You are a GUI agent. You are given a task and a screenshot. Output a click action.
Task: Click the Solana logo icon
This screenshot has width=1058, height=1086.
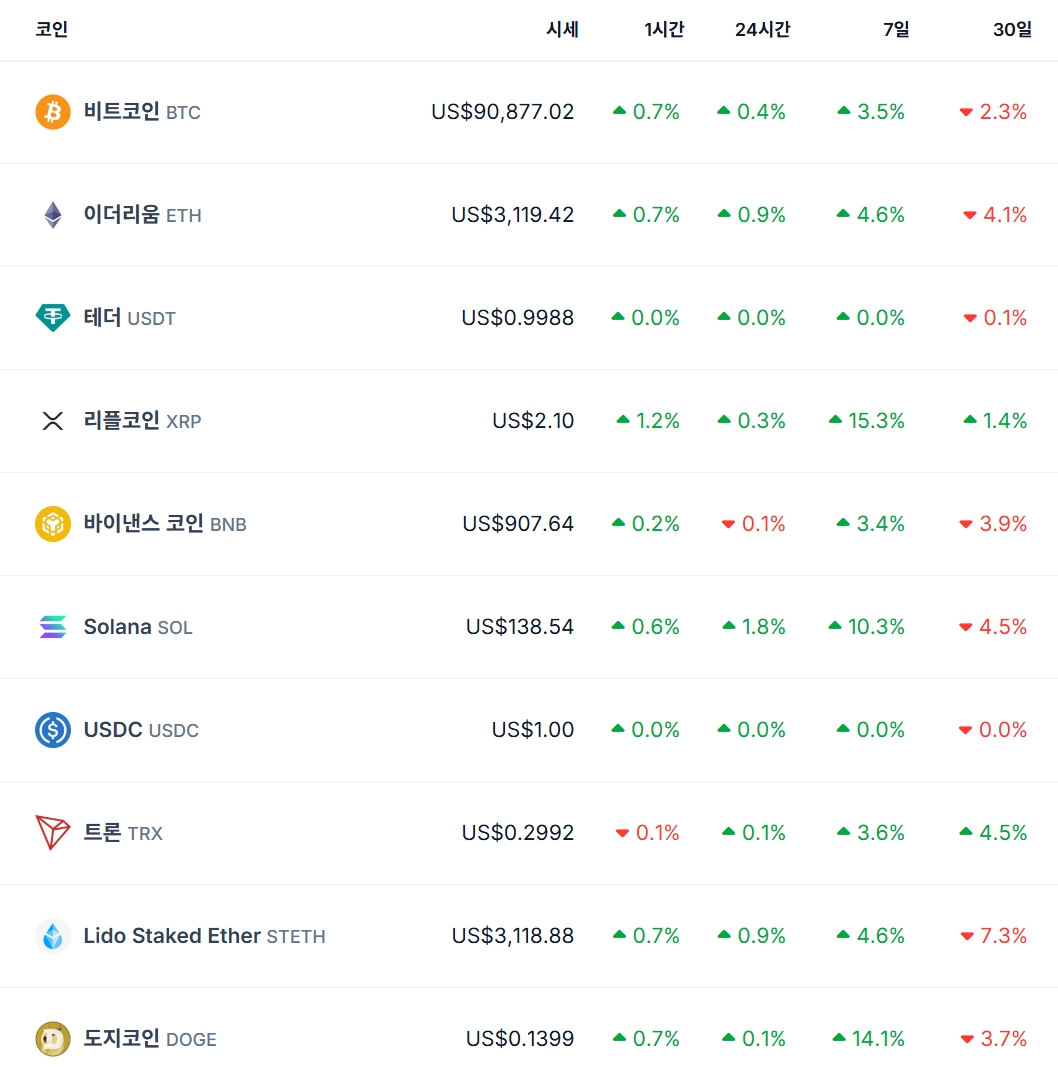tap(53, 627)
